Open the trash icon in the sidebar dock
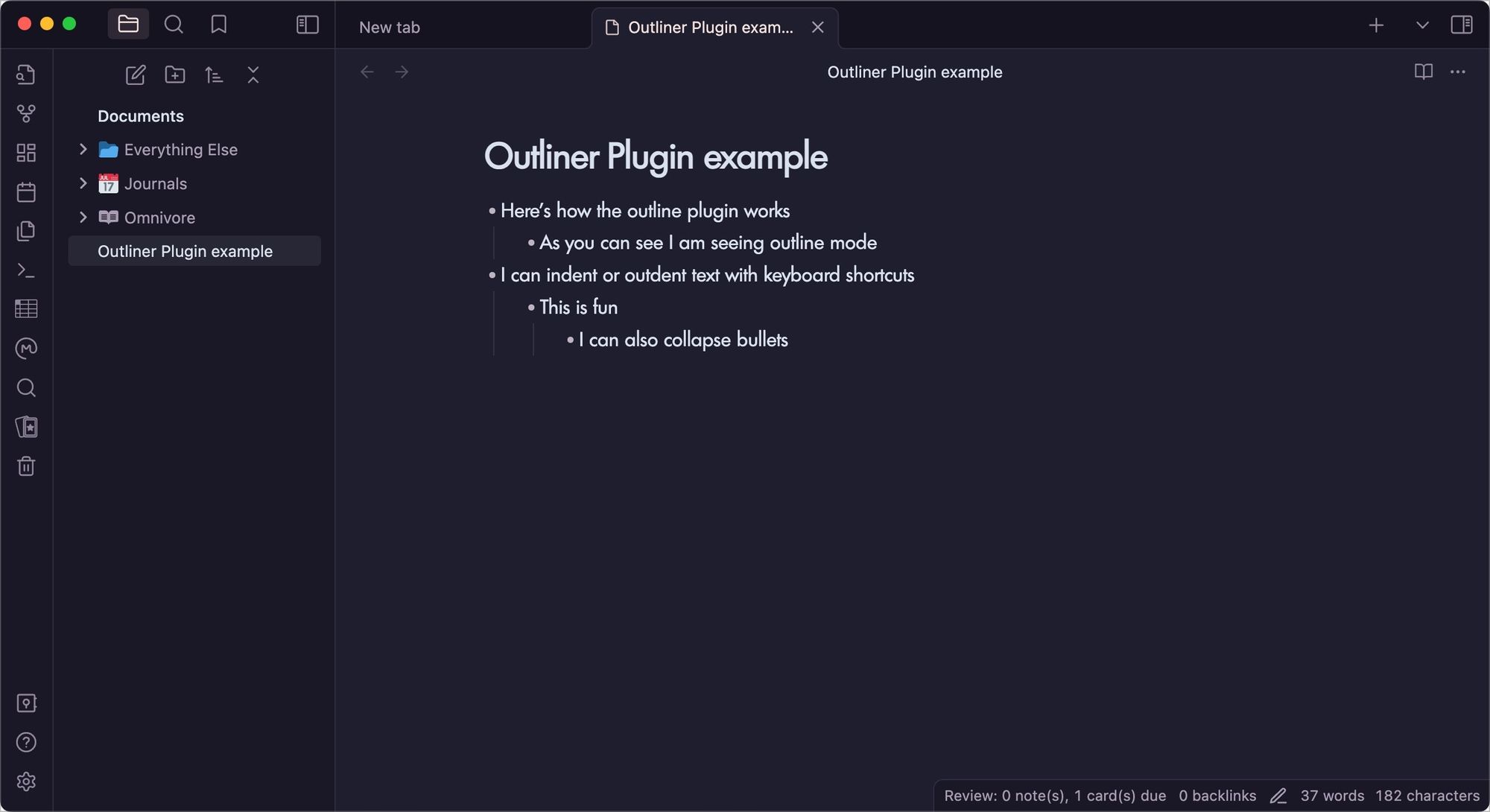The image size is (1490, 812). [26, 466]
